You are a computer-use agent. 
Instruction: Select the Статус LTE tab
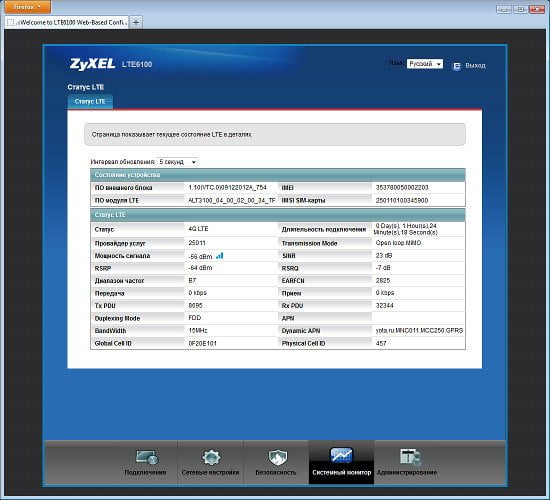[x=90, y=101]
